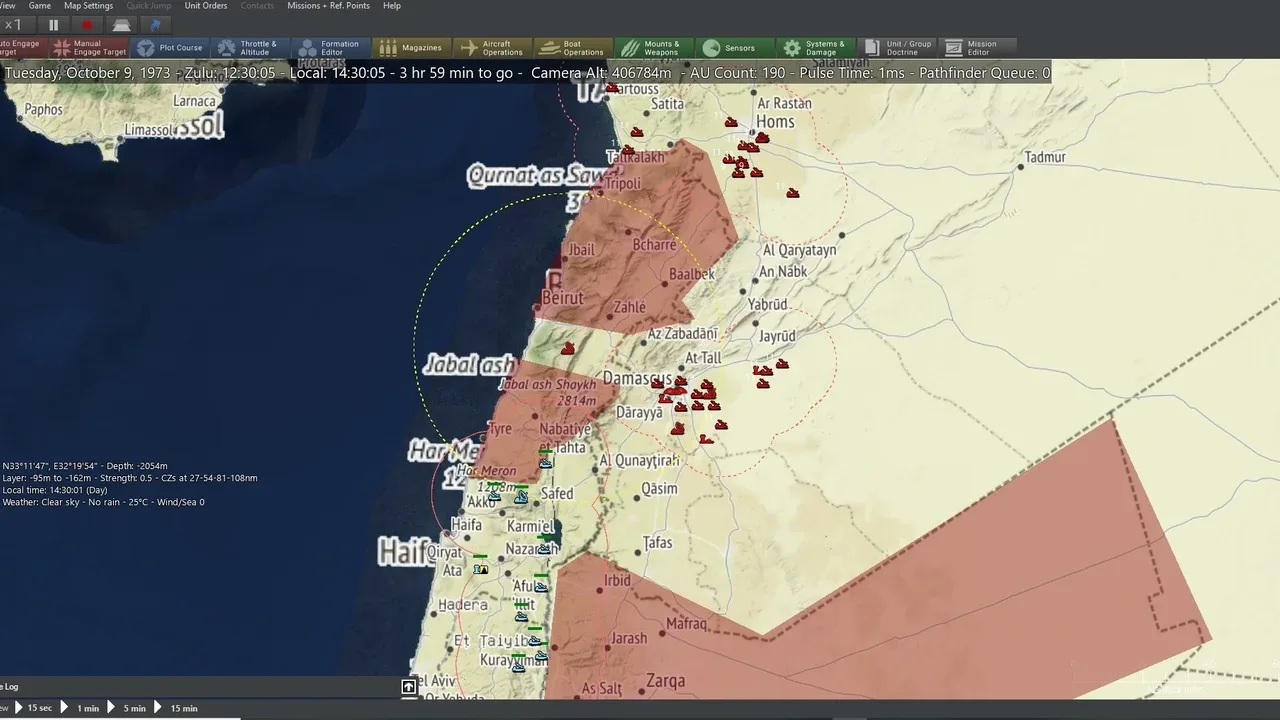Open the Sensors panel
This screenshot has width=1280, height=720.
coord(735,48)
